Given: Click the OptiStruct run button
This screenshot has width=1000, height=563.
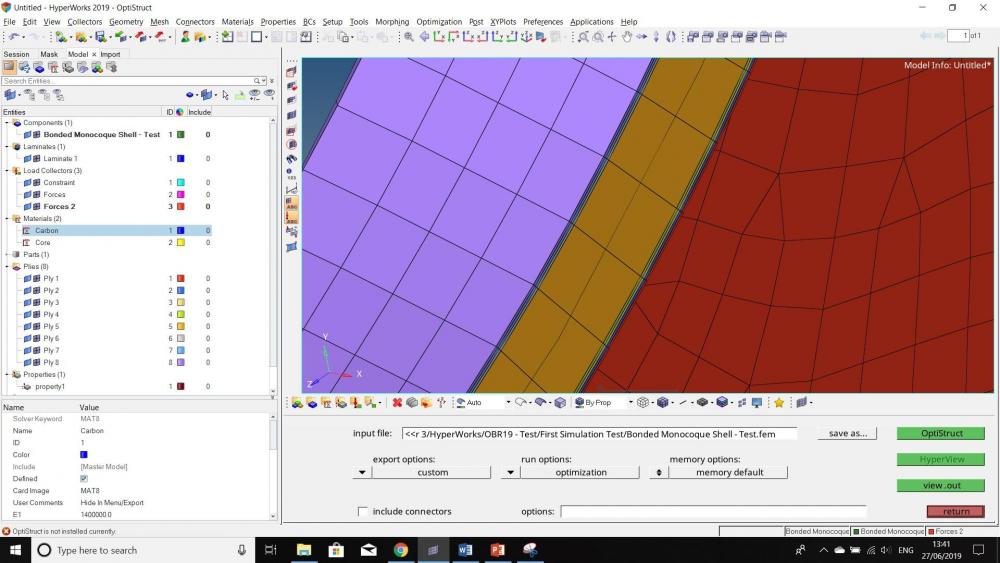Looking at the screenshot, I should tap(941, 434).
